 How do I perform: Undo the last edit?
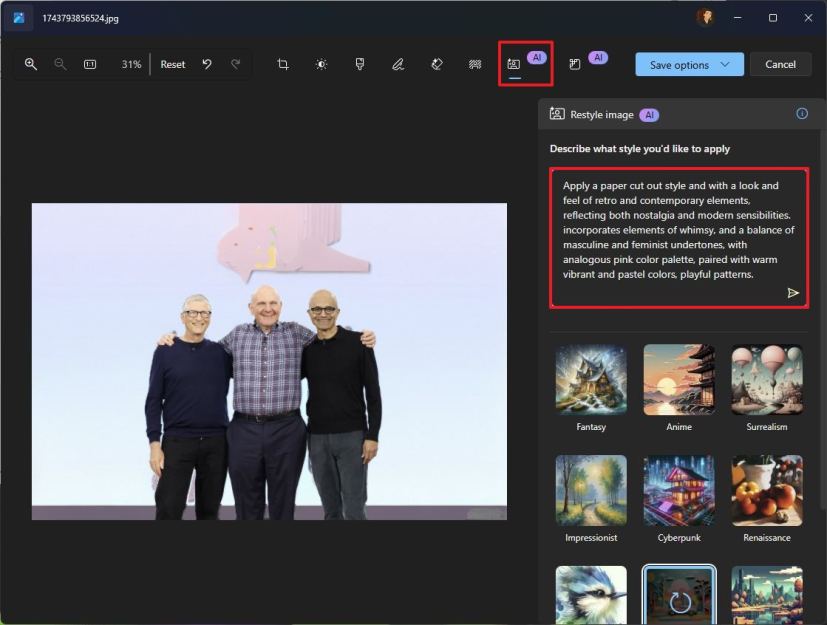point(207,63)
